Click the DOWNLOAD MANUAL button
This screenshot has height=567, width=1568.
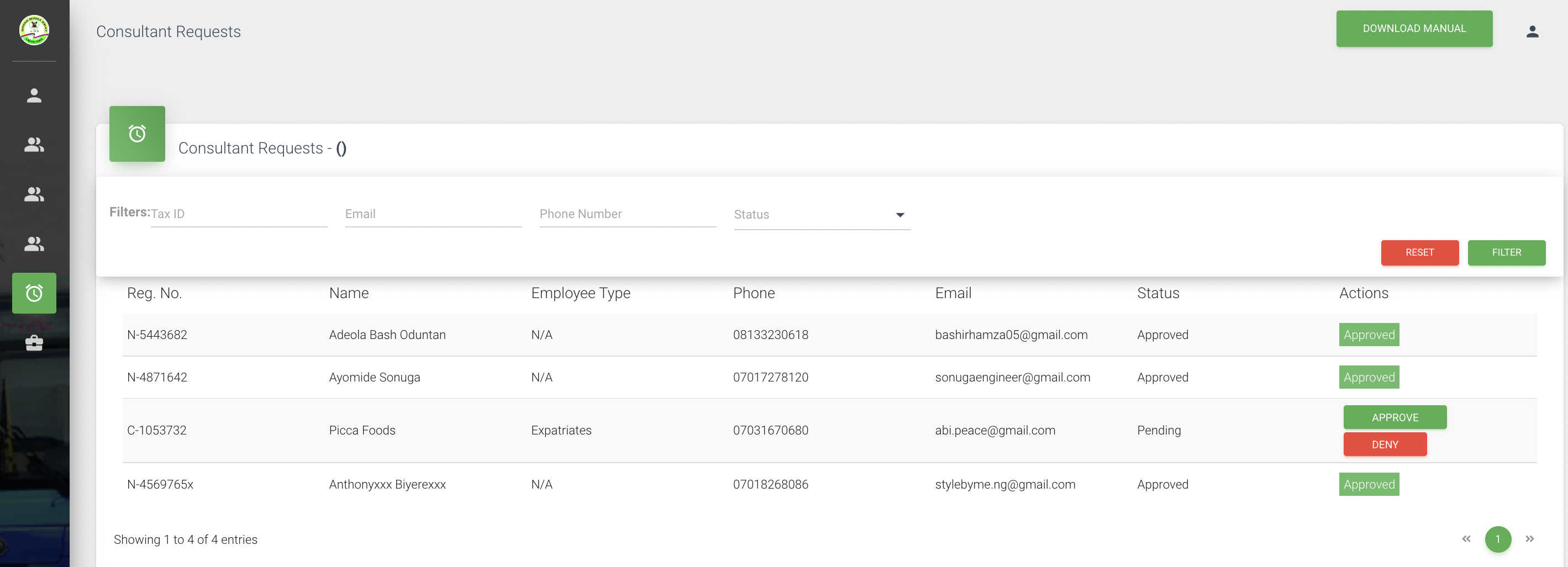[x=1414, y=29]
